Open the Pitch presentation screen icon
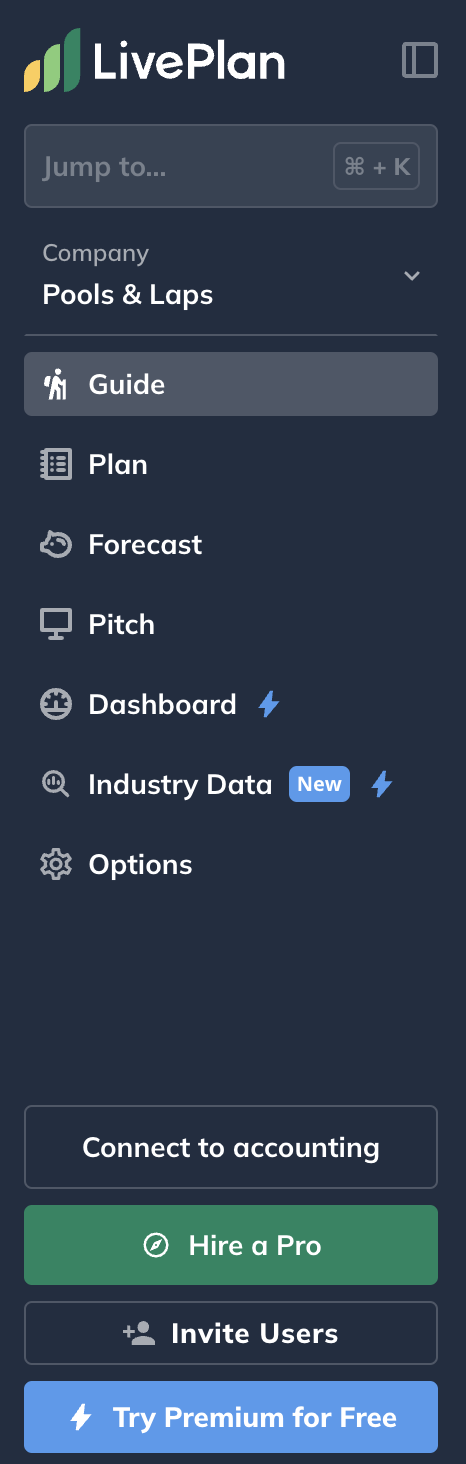The image size is (466, 1464). 56,624
